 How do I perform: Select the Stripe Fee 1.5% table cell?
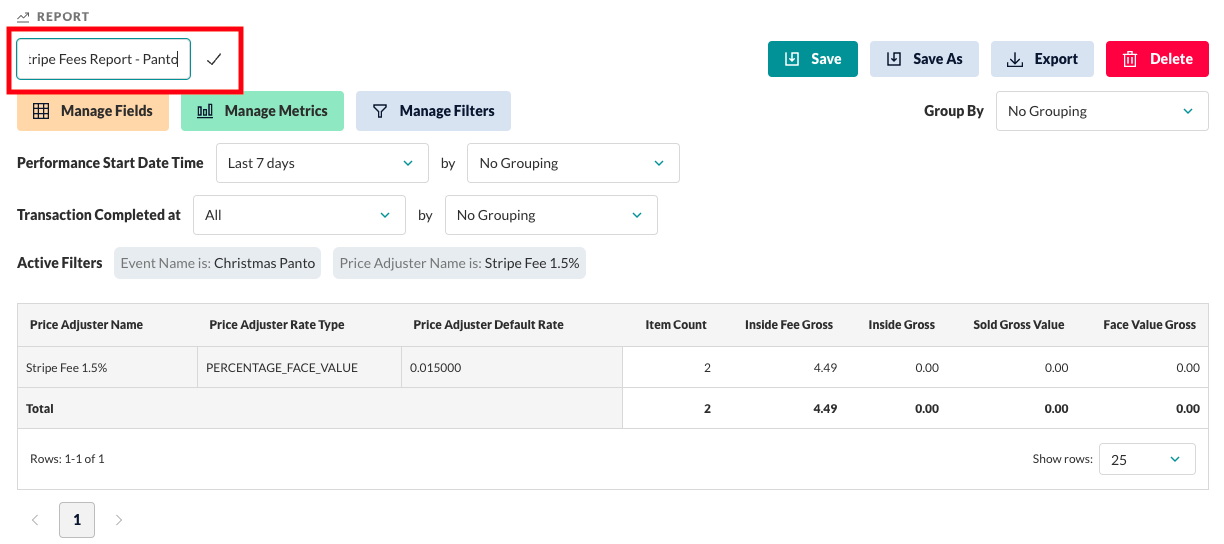pos(108,368)
